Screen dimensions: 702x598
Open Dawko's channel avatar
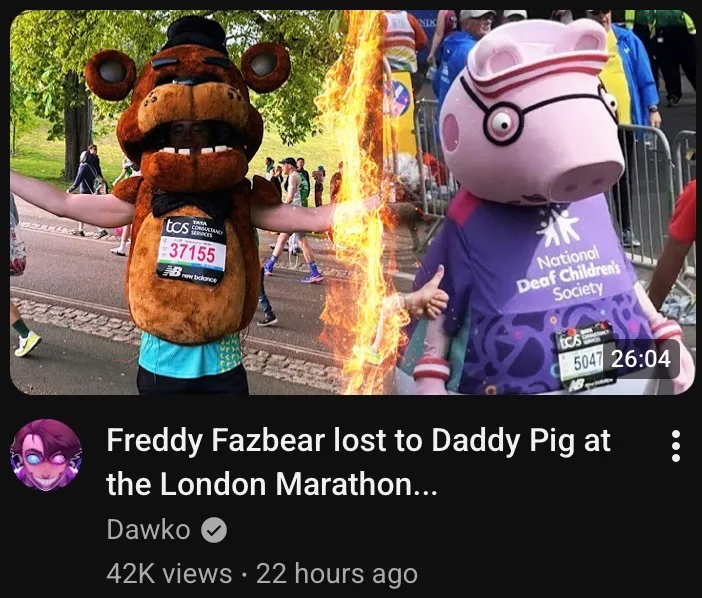pyautogui.click(x=46, y=455)
